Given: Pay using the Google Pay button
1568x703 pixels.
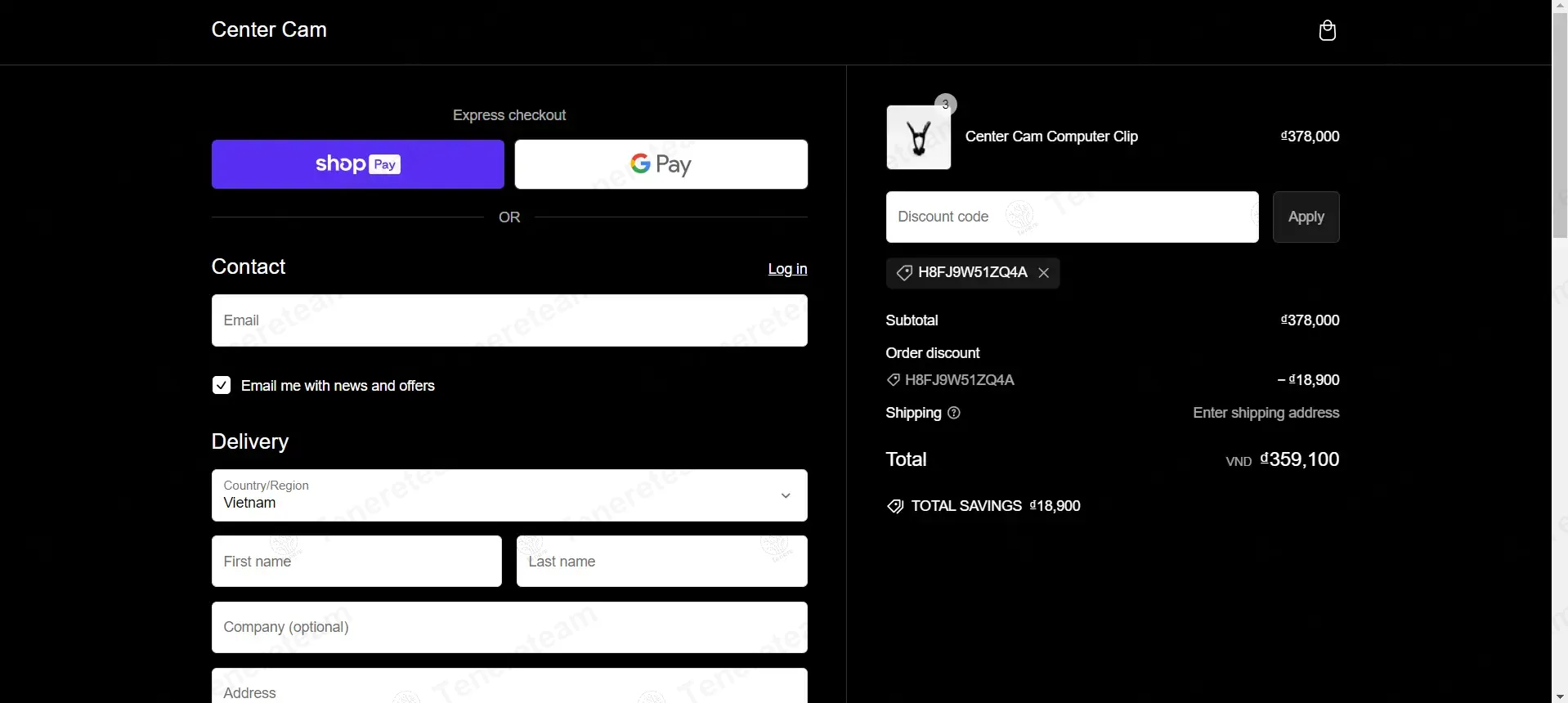Looking at the screenshot, I should tap(661, 164).
